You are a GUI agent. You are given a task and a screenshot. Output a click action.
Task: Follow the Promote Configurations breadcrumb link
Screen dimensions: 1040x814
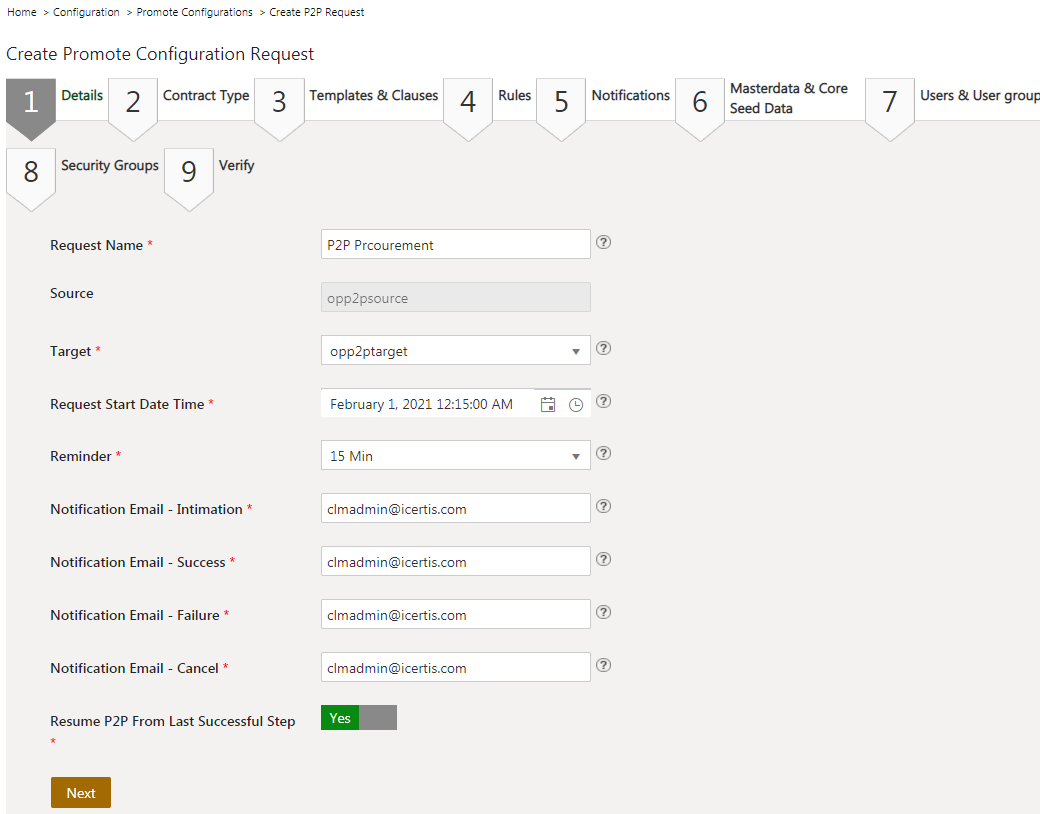pos(194,12)
